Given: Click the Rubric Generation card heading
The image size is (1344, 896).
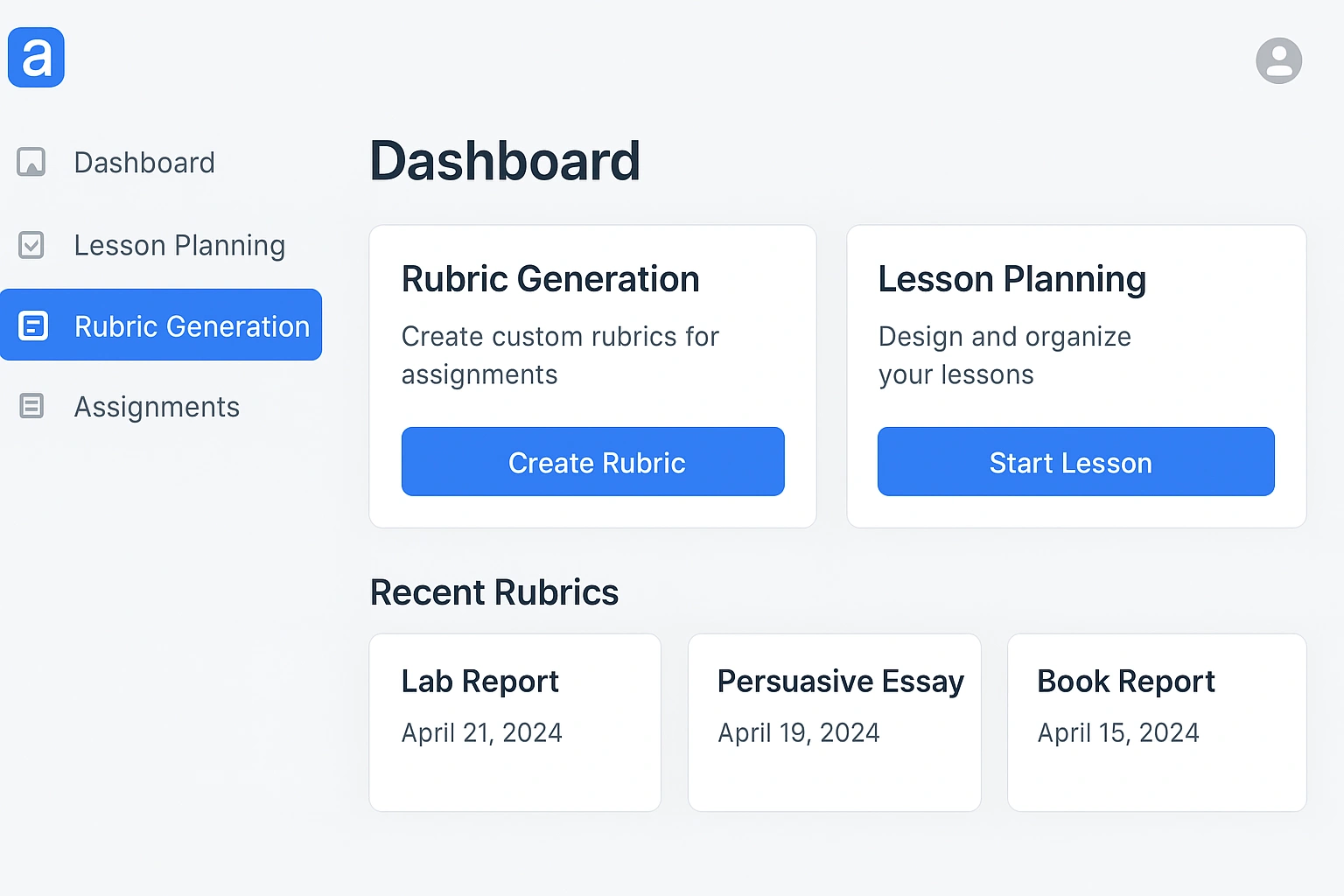Looking at the screenshot, I should coord(550,279).
